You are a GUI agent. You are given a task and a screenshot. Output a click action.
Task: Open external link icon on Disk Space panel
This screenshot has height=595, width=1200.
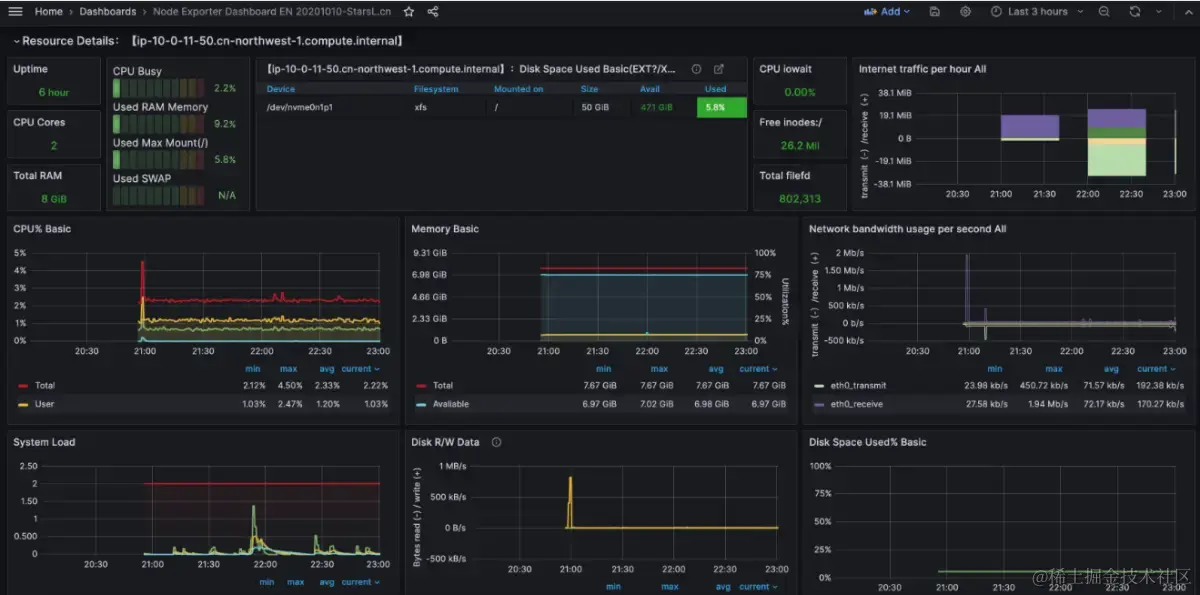[x=718, y=69]
